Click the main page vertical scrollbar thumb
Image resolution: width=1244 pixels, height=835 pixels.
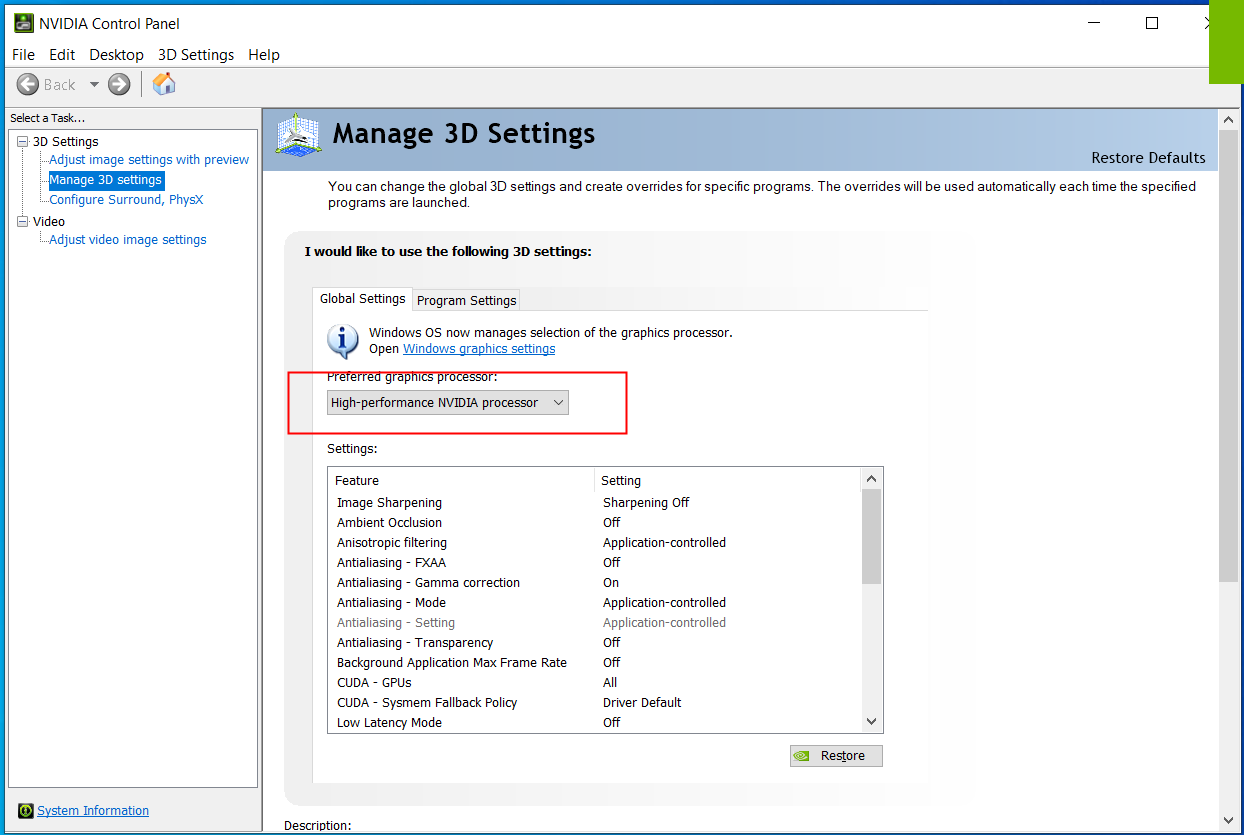click(x=1229, y=355)
